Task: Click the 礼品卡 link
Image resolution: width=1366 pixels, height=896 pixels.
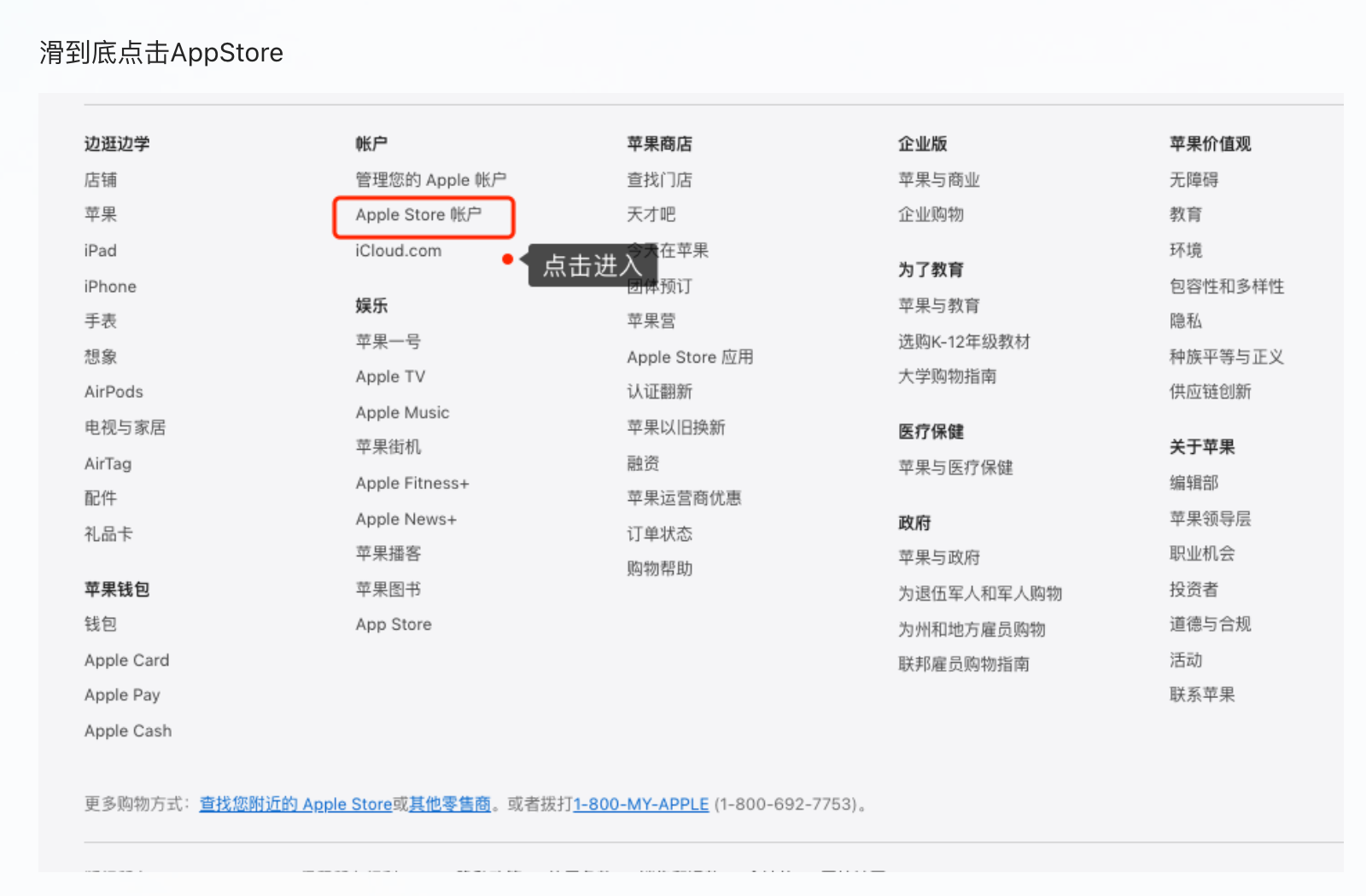Action: 108,534
